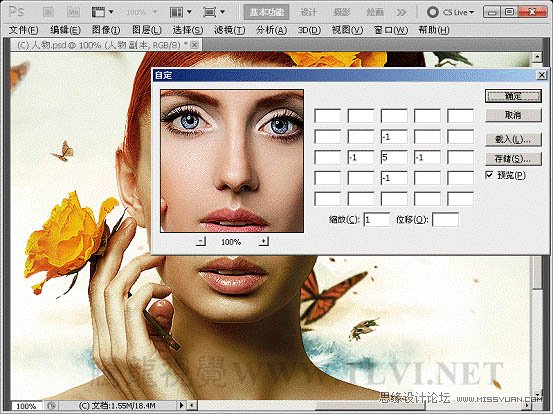
Task: Click the 缩放(C) scale input field
Action: 377,220
